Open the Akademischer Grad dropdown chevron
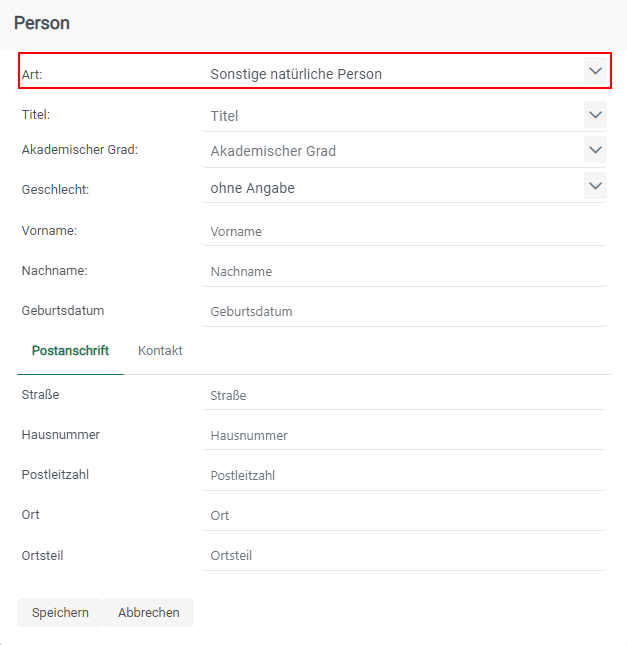Image resolution: width=627 pixels, height=645 pixels. pos(595,151)
